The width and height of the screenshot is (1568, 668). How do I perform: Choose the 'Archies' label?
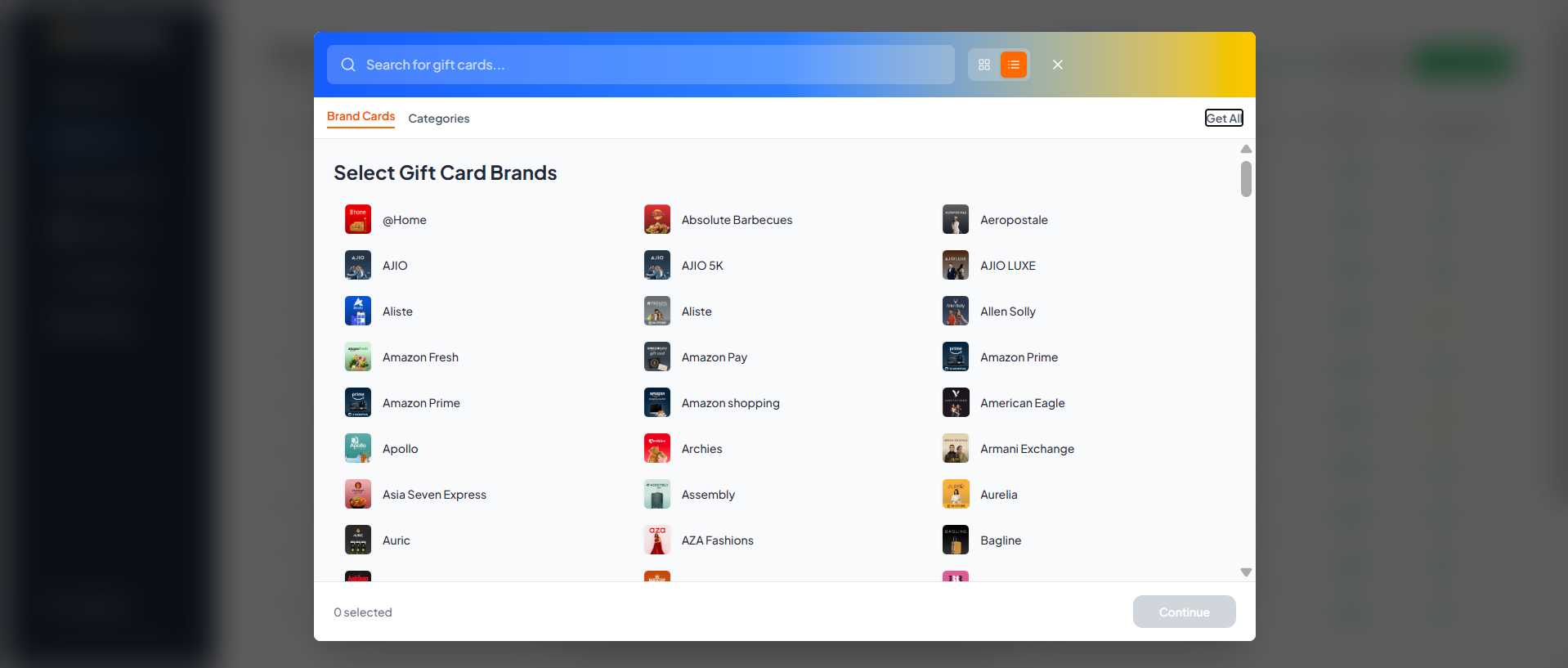click(701, 449)
